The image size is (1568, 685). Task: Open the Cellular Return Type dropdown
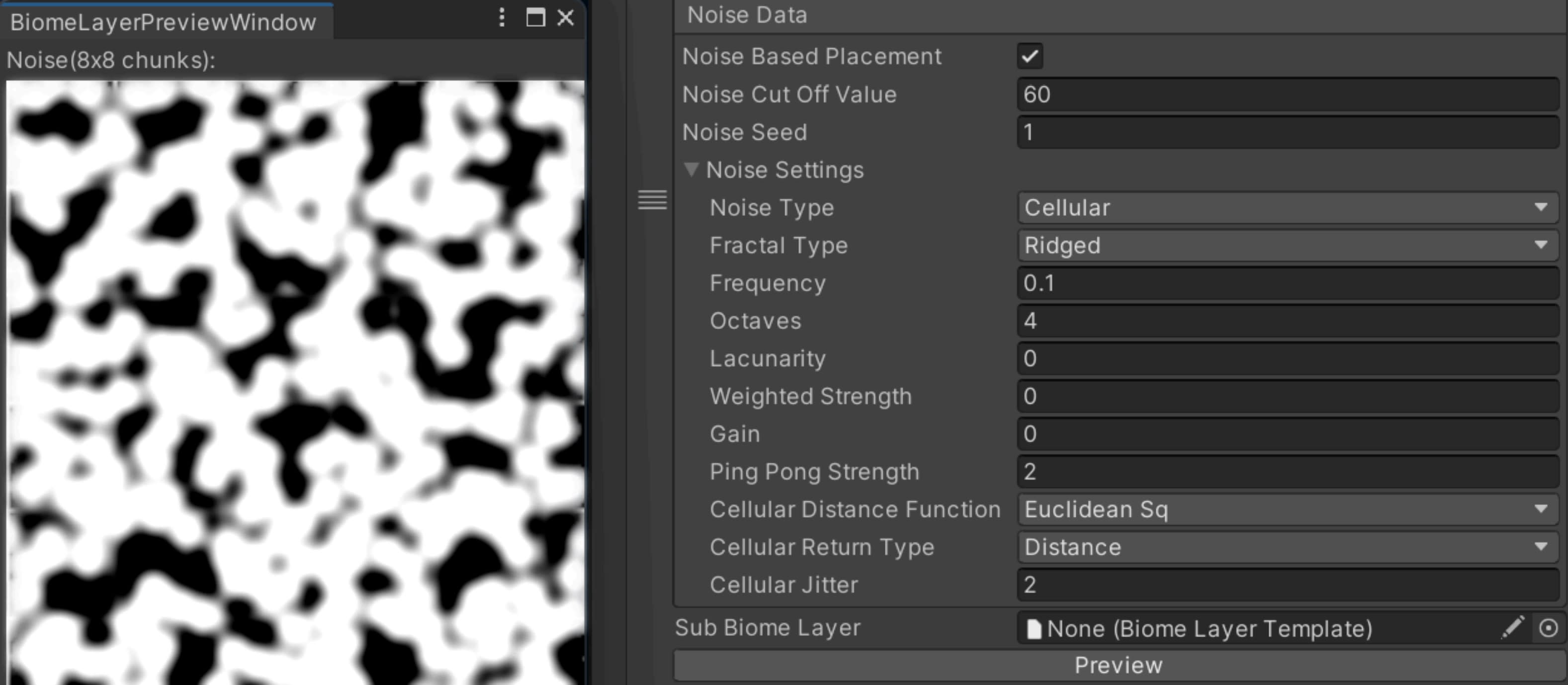coord(1287,547)
